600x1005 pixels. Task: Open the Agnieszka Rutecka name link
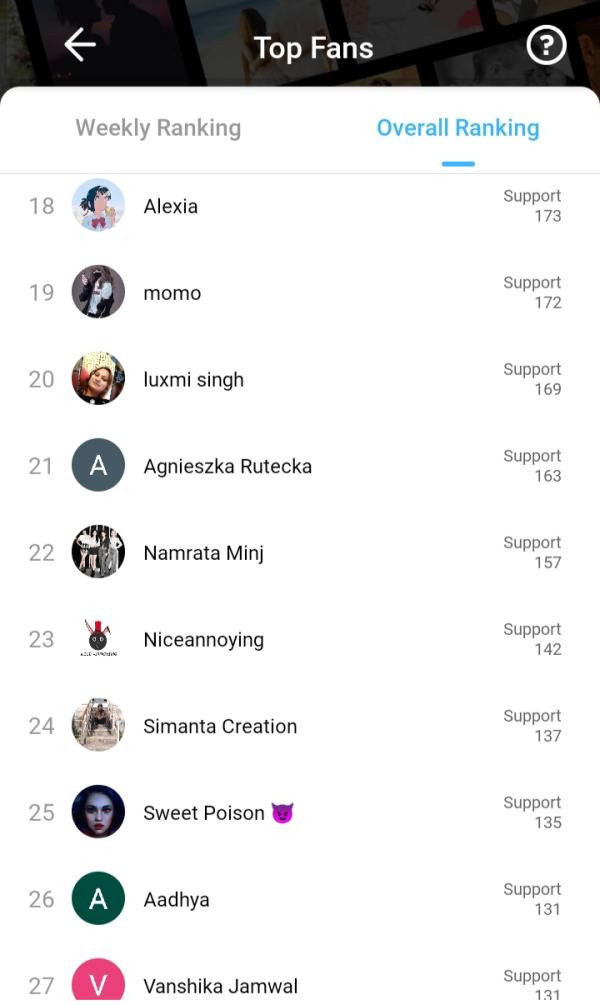click(x=227, y=466)
